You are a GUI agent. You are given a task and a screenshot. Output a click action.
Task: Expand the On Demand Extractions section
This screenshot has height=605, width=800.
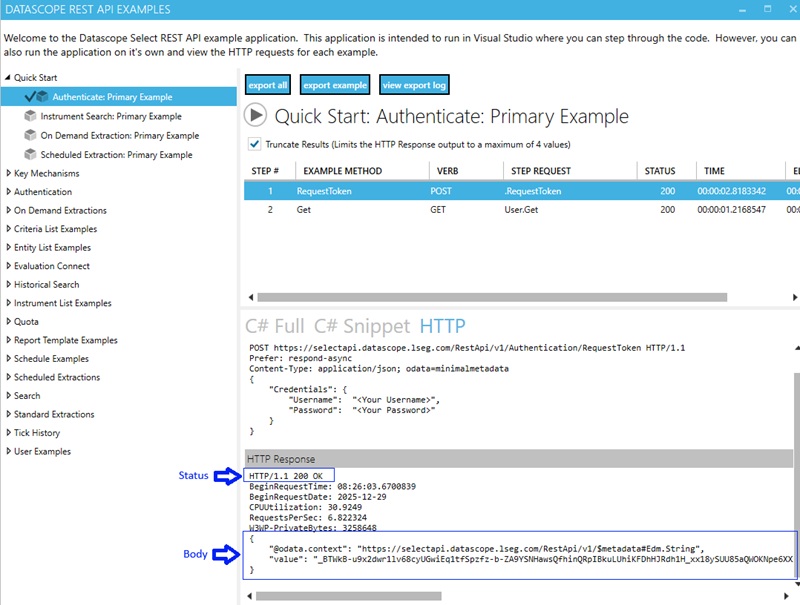point(8,211)
